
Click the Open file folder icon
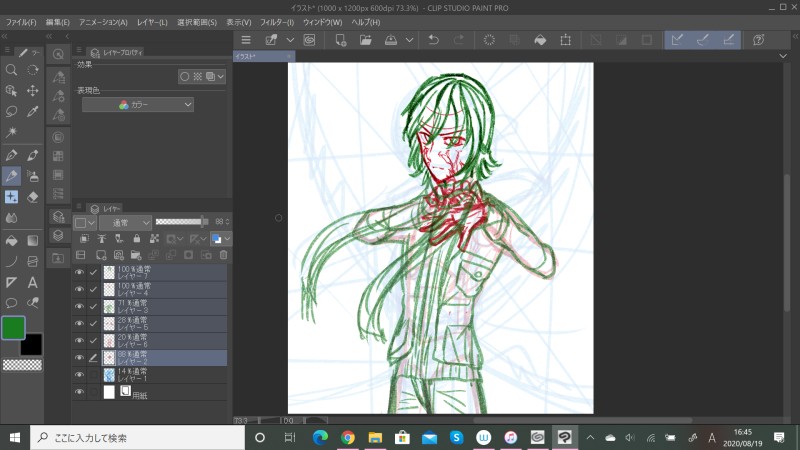click(365, 40)
